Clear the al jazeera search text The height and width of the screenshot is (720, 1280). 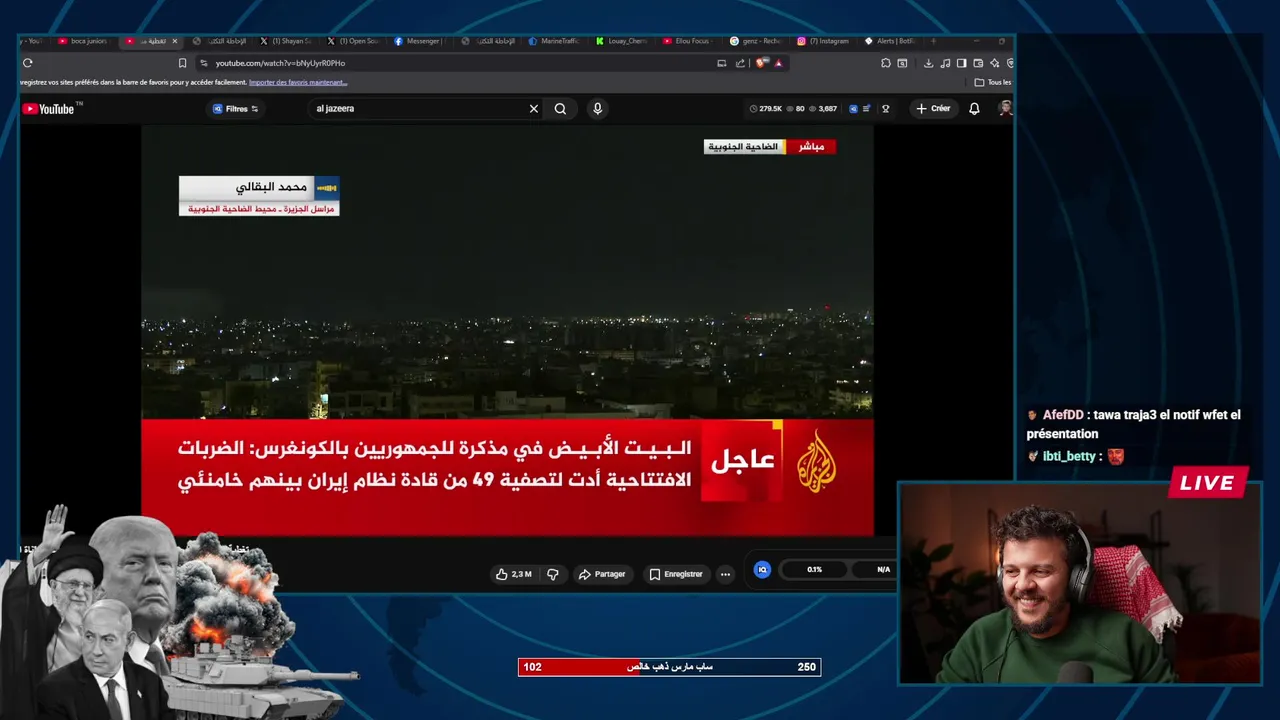coord(534,109)
